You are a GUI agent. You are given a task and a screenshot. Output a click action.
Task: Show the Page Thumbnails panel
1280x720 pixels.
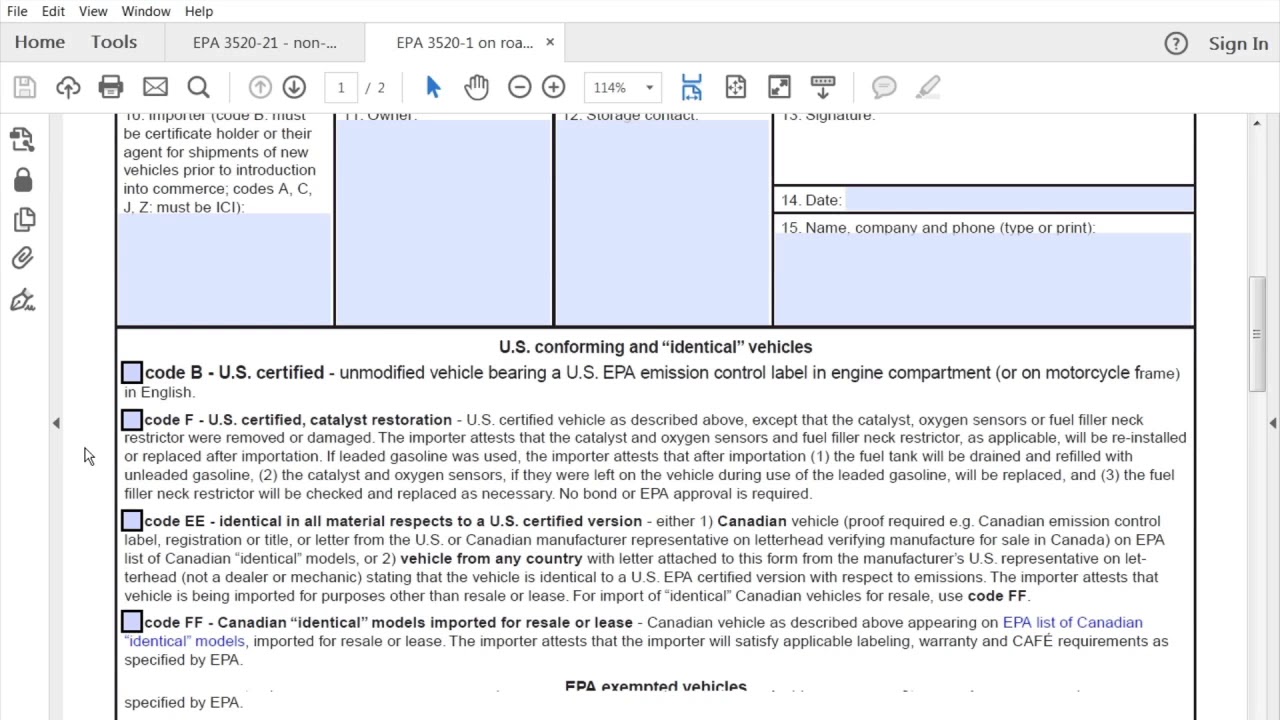(23, 219)
